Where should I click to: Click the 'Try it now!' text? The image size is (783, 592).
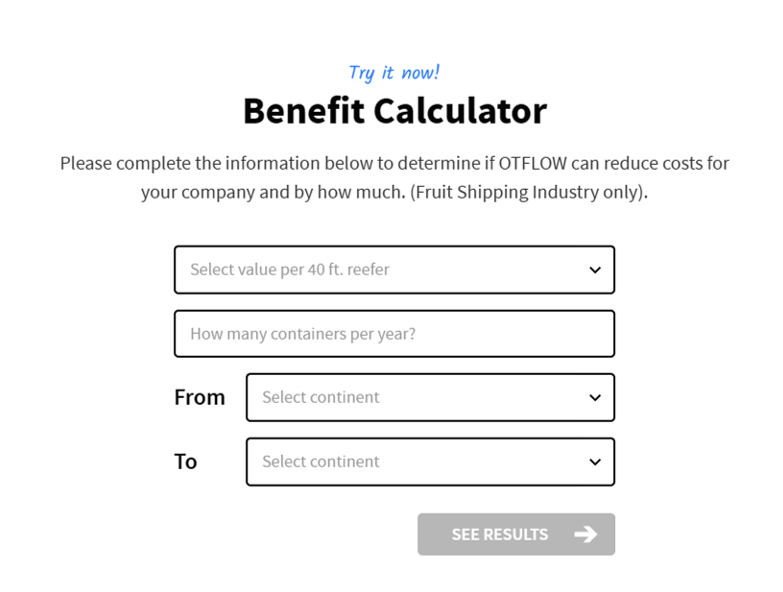(x=394, y=72)
